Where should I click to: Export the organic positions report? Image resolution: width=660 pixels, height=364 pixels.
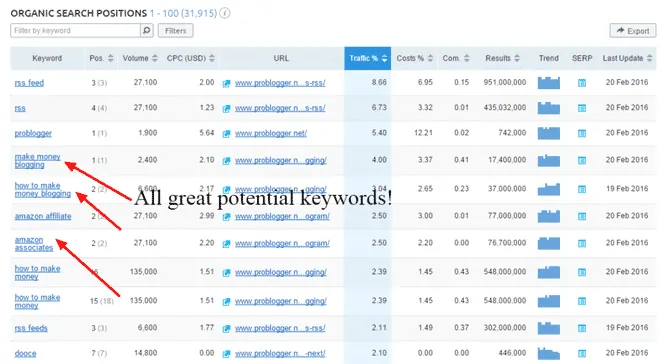[633, 31]
